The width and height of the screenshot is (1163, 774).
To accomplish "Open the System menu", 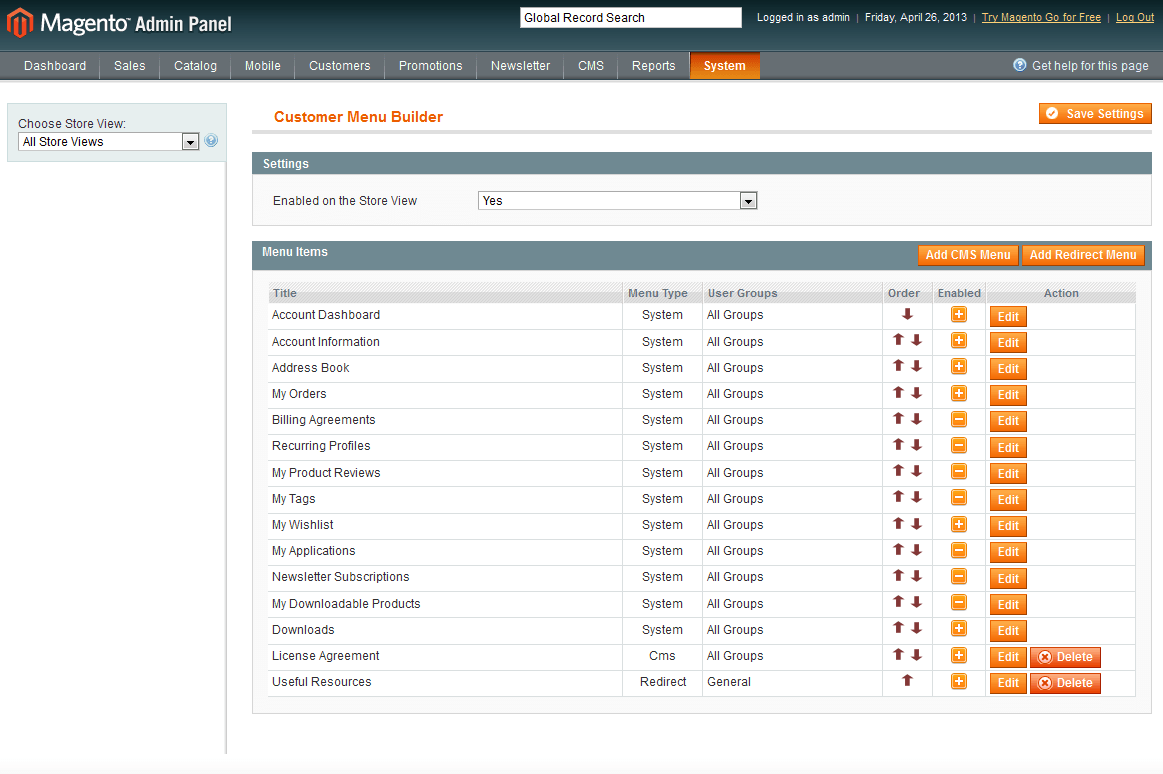I will coord(725,66).
